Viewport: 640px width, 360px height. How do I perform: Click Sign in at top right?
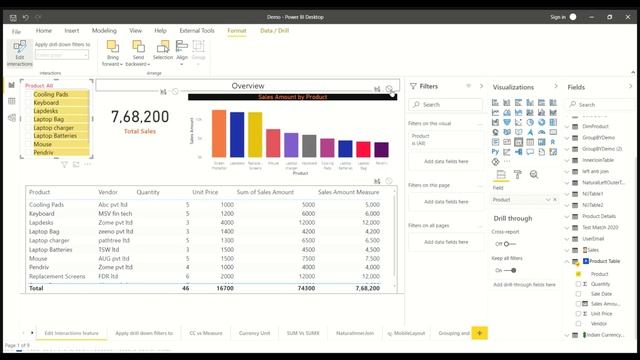(x=558, y=17)
